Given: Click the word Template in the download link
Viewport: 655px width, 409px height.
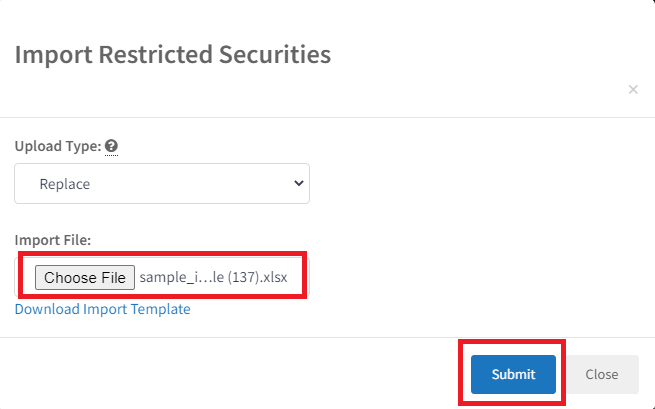Looking at the screenshot, I should [160, 309].
